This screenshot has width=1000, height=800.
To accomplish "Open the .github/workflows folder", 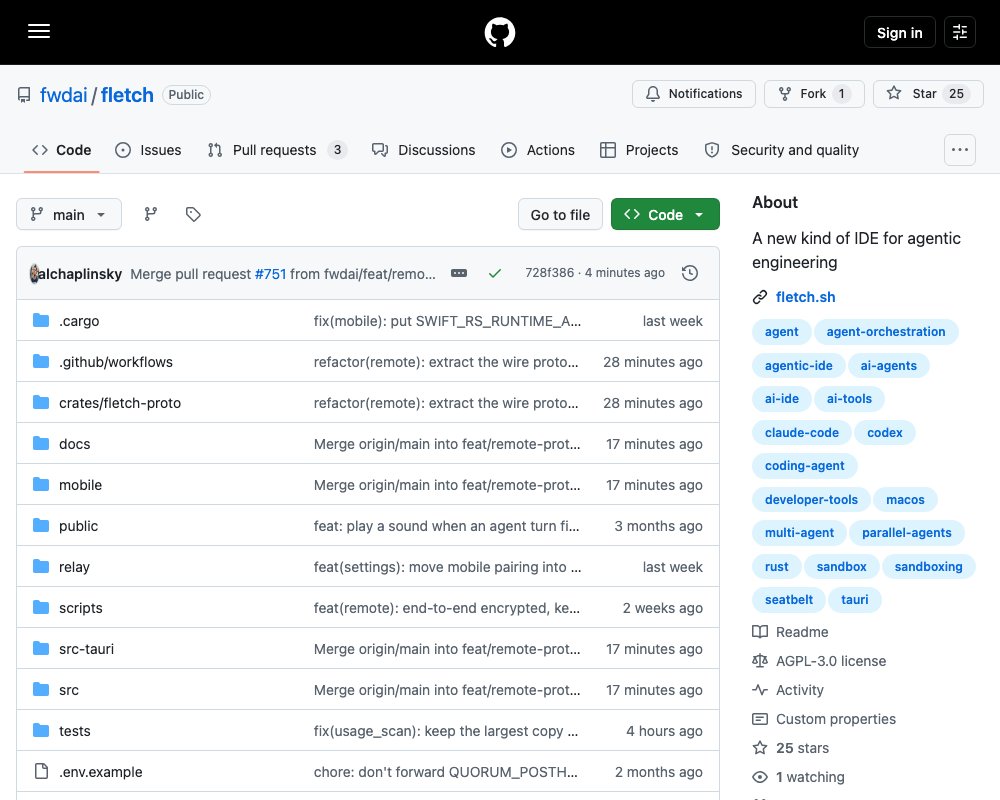I will point(115,362).
